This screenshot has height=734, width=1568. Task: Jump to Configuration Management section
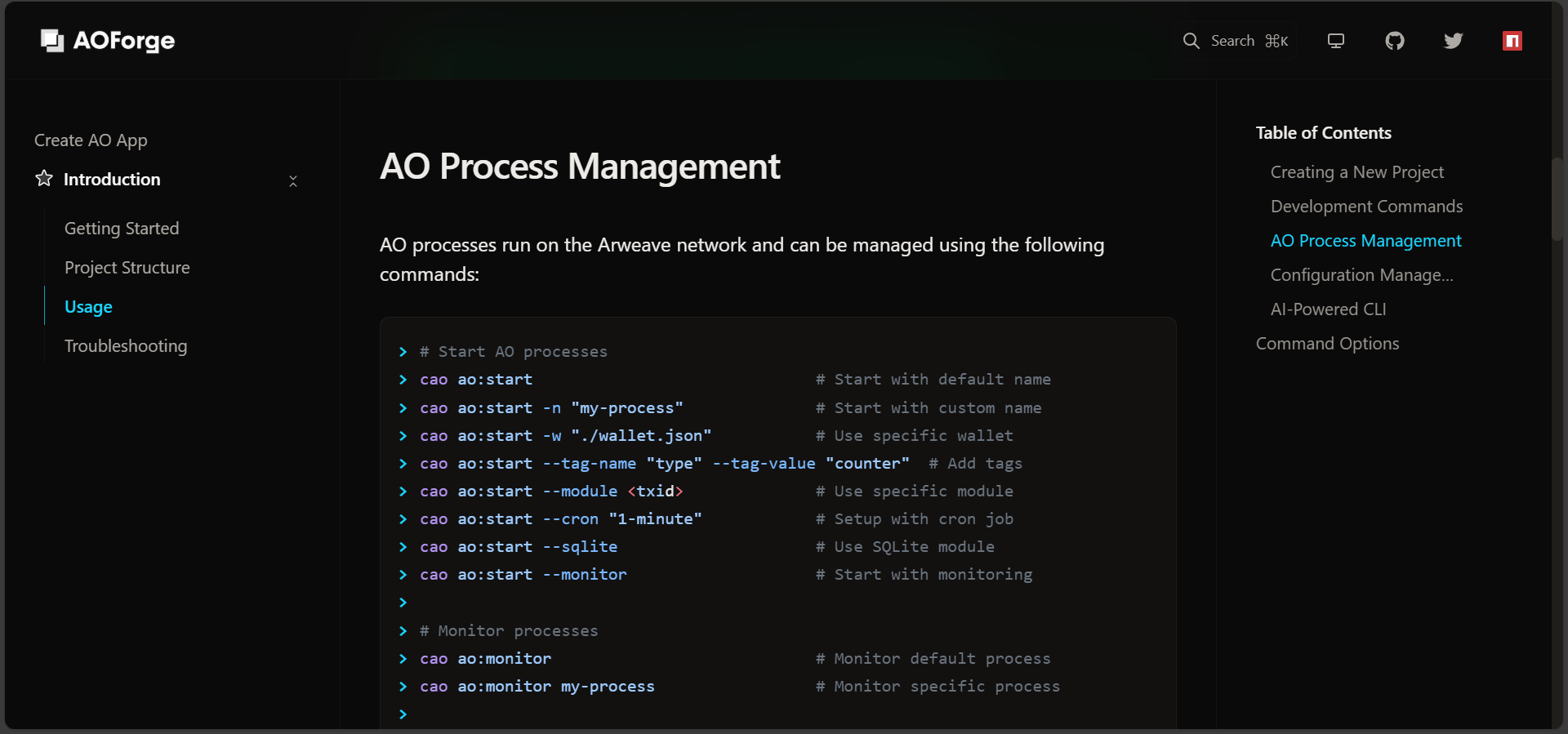point(1361,275)
